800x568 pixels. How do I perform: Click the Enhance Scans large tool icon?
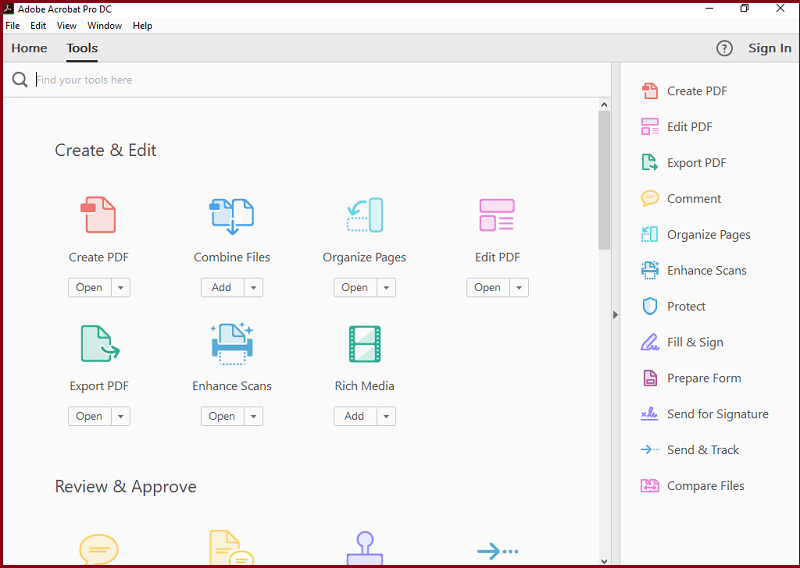tap(232, 343)
